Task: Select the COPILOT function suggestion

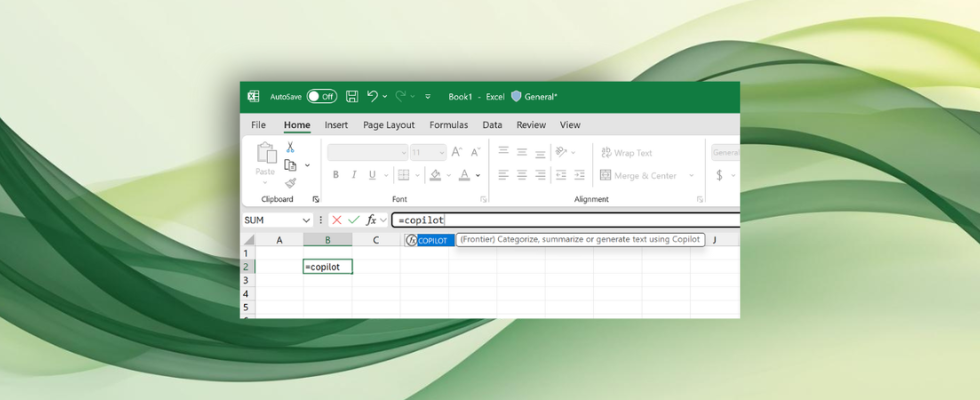Action: (432, 240)
